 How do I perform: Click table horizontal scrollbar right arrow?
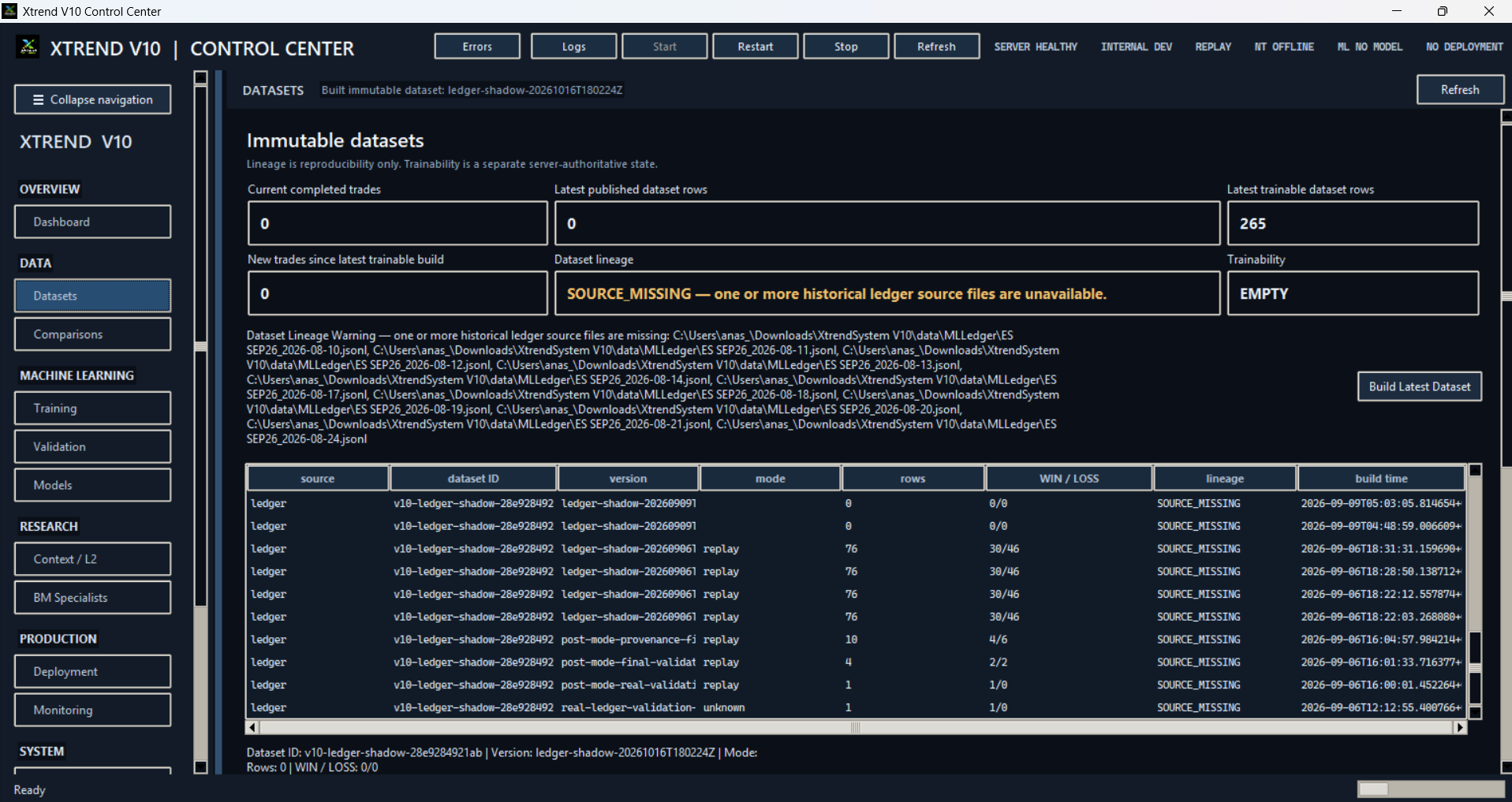pos(1460,727)
